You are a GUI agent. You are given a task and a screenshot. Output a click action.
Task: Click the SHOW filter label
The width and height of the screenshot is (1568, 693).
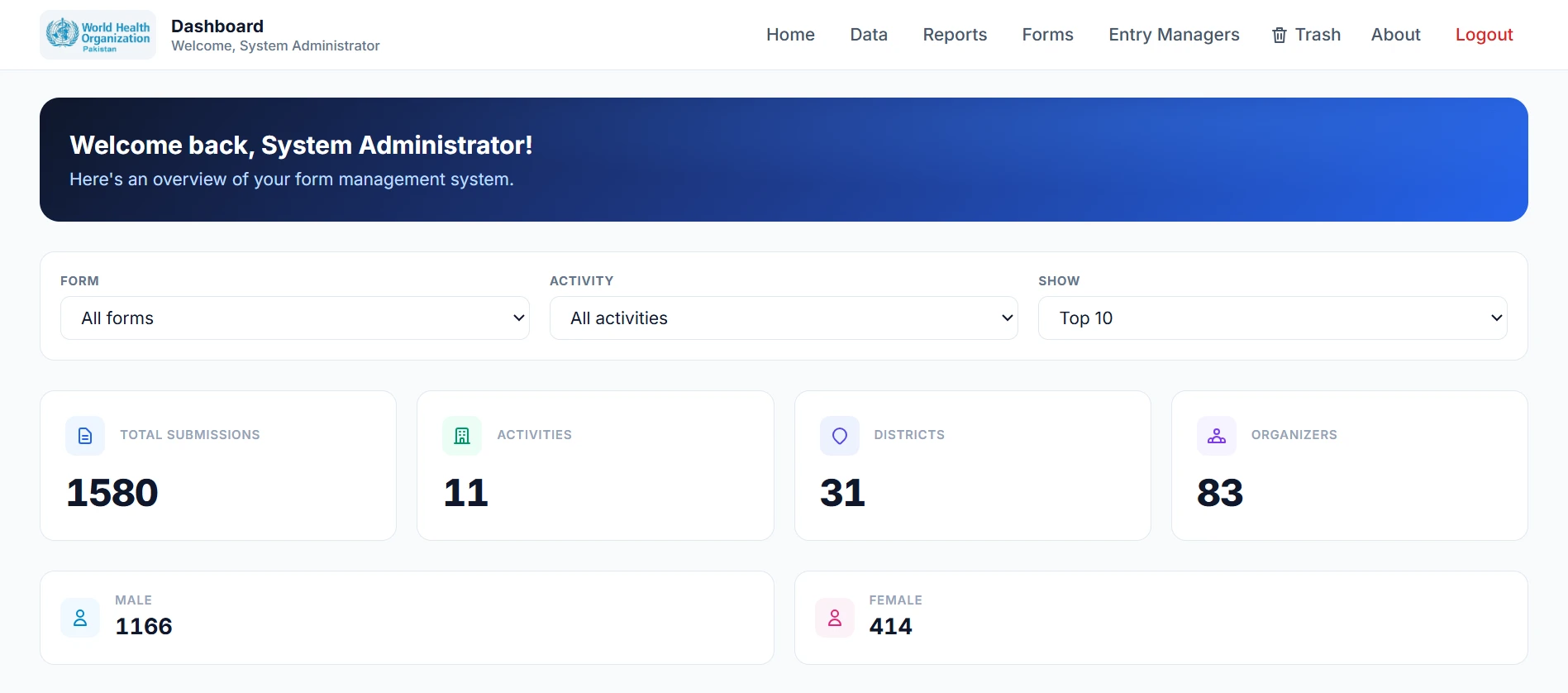[x=1059, y=281]
